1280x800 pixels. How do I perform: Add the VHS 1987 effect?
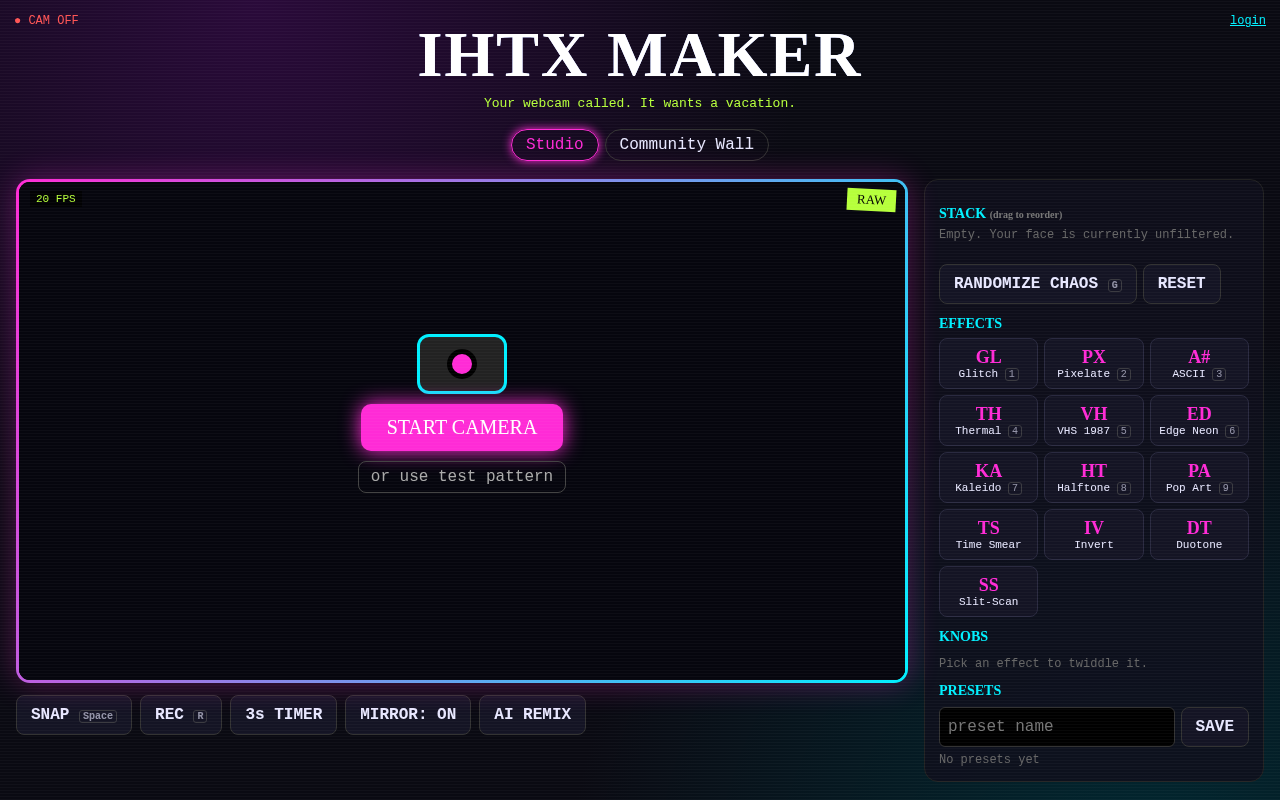click(x=1094, y=420)
